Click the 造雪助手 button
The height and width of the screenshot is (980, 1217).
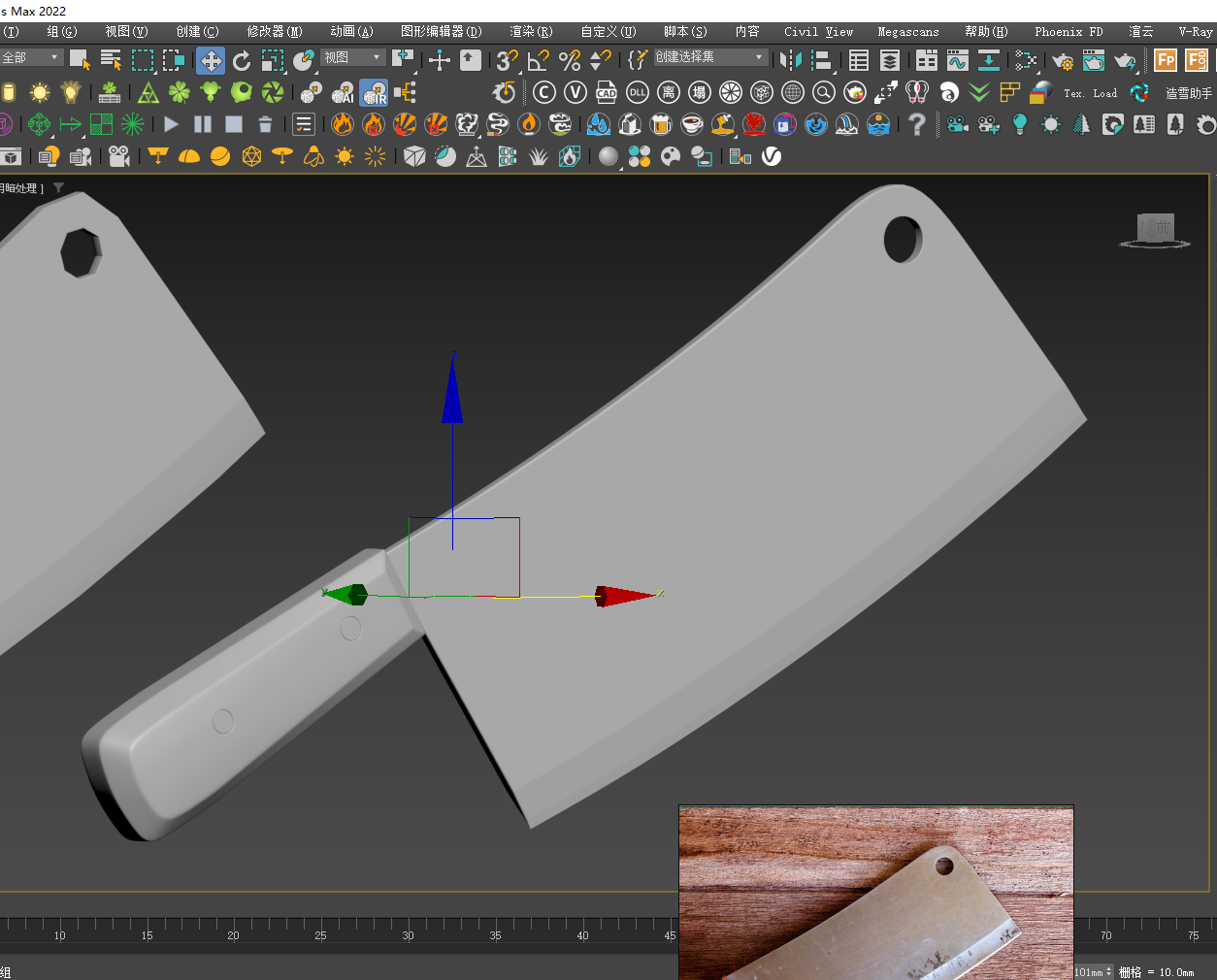(x=1188, y=93)
